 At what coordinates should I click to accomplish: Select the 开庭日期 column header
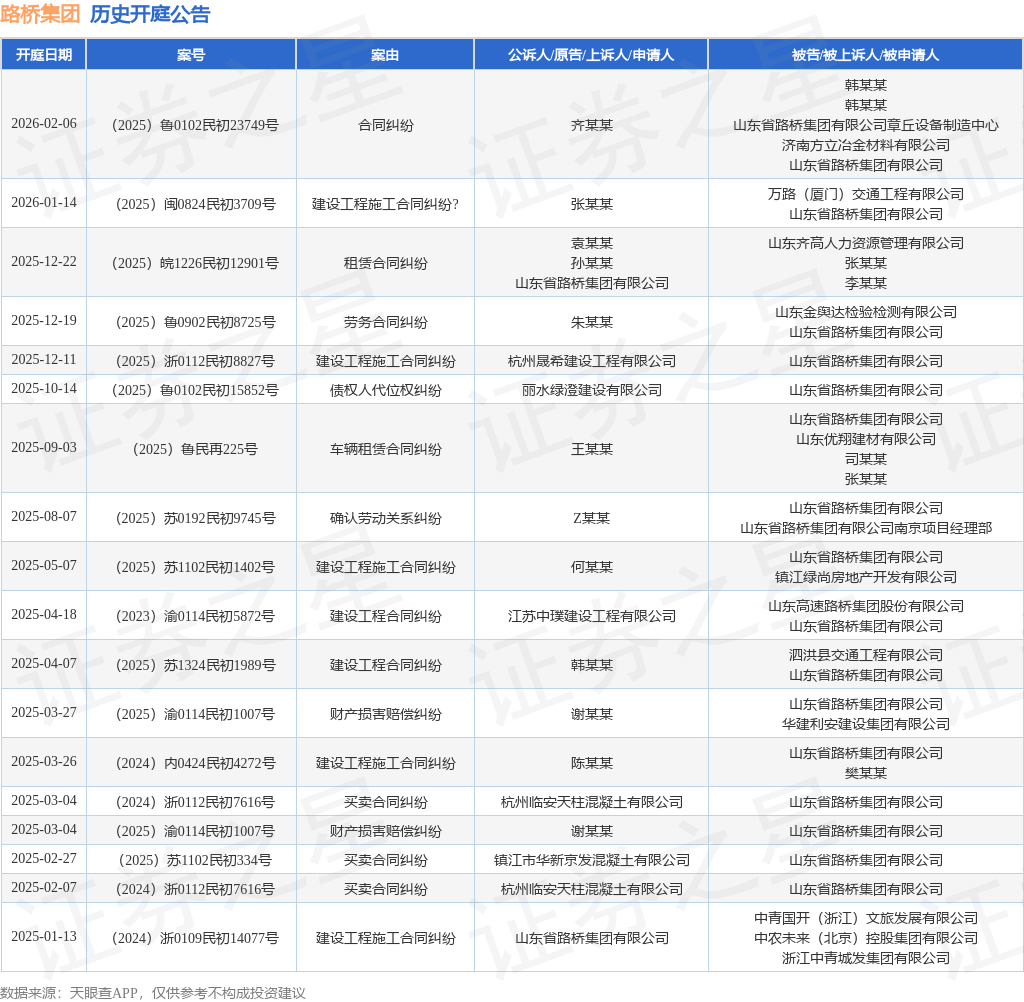(44, 55)
